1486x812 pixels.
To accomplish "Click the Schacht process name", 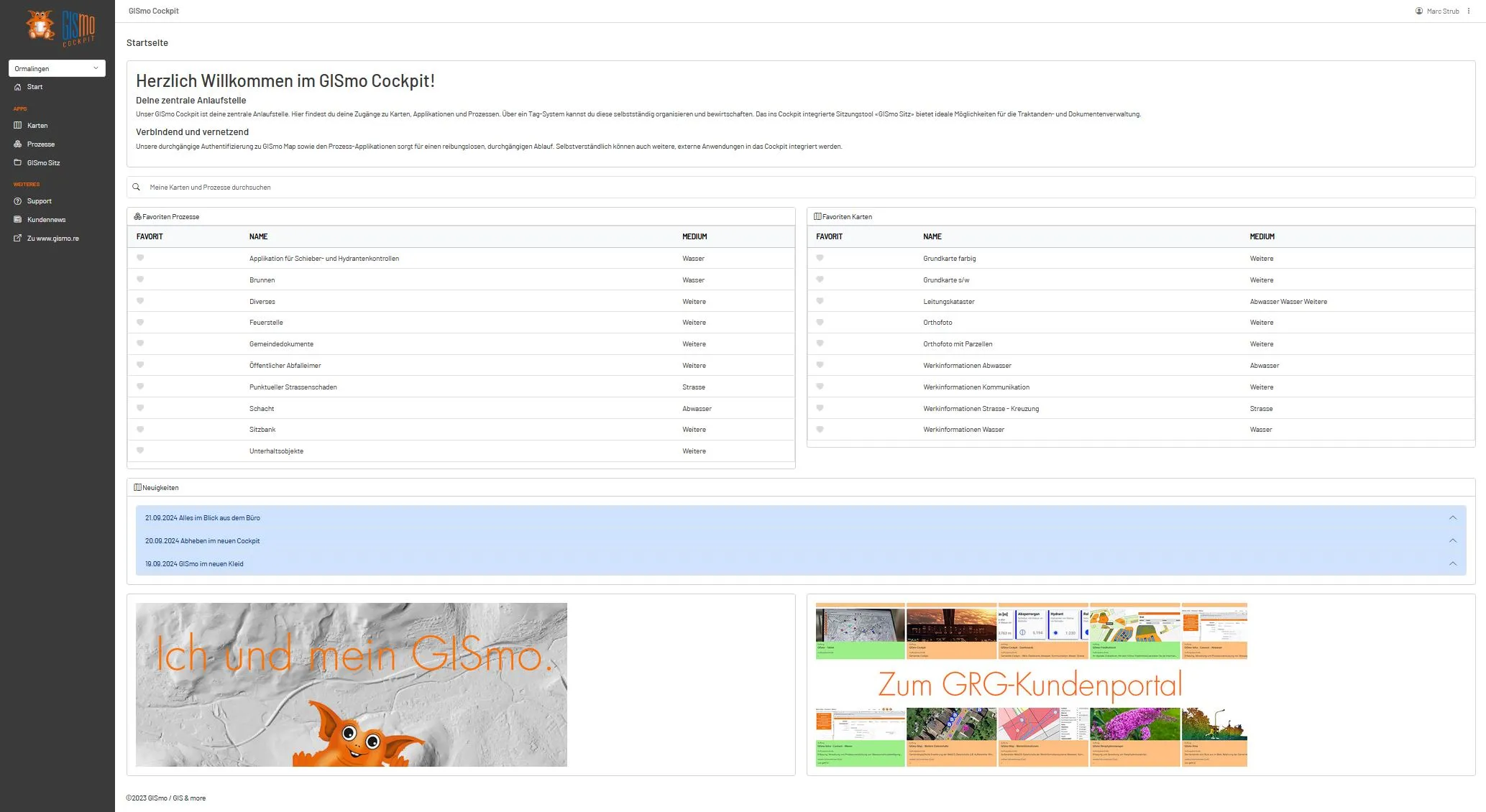I will click(262, 409).
